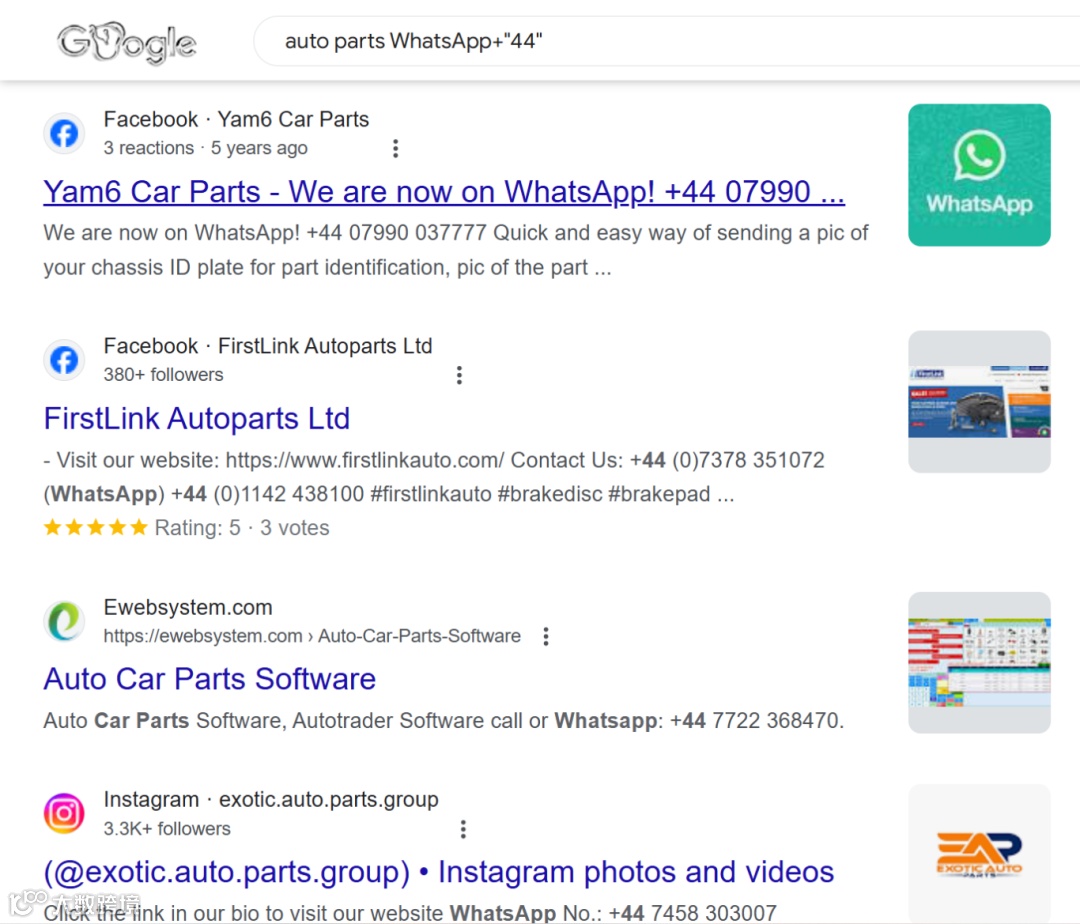Open Yam6 Car Parts WhatsApp result link

[x=444, y=192]
